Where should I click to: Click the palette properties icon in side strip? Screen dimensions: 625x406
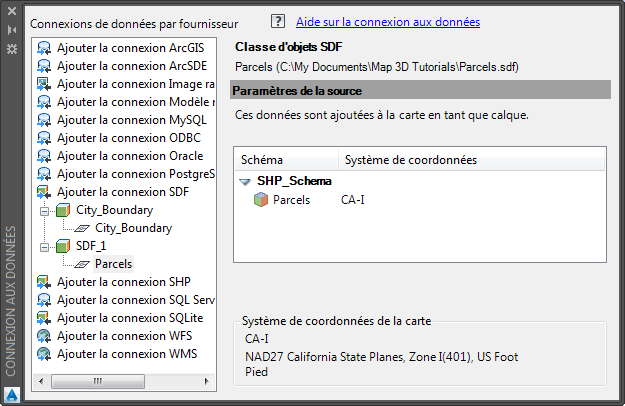(x=12, y=48)
